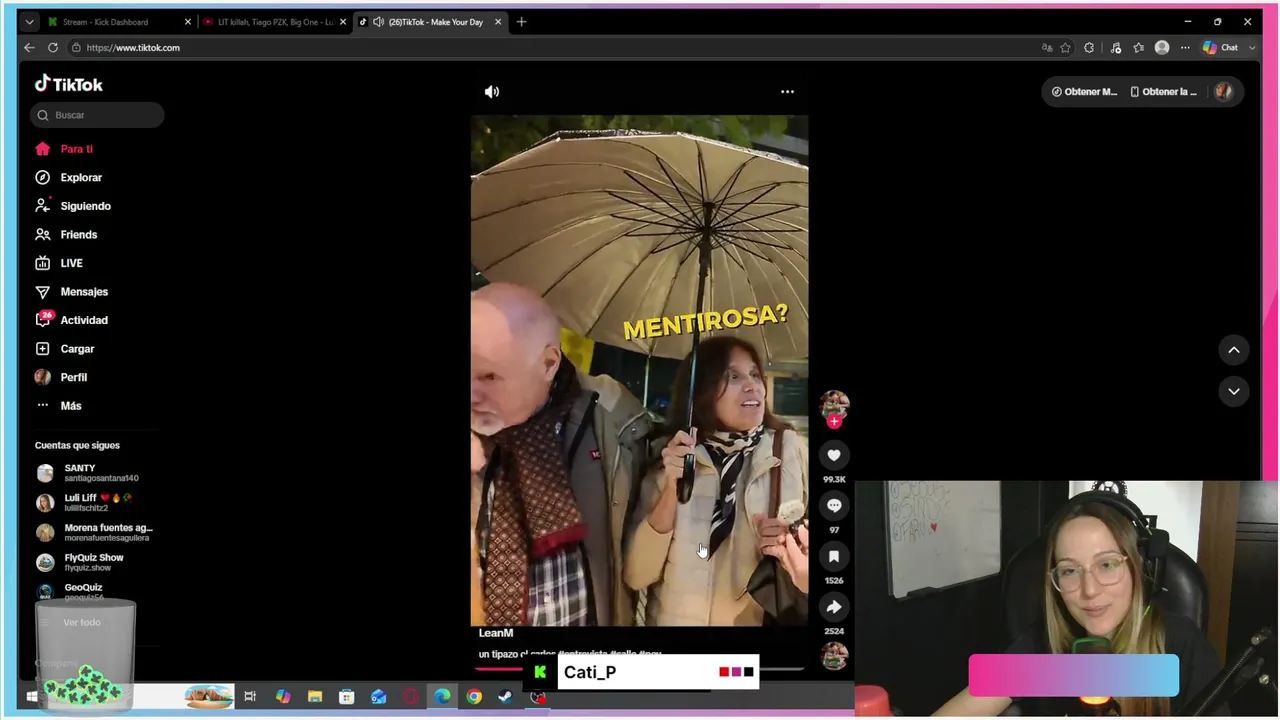This screenshot has width=1280, height=720.
Task: Open SANTY's account
Action: point(94,473)
